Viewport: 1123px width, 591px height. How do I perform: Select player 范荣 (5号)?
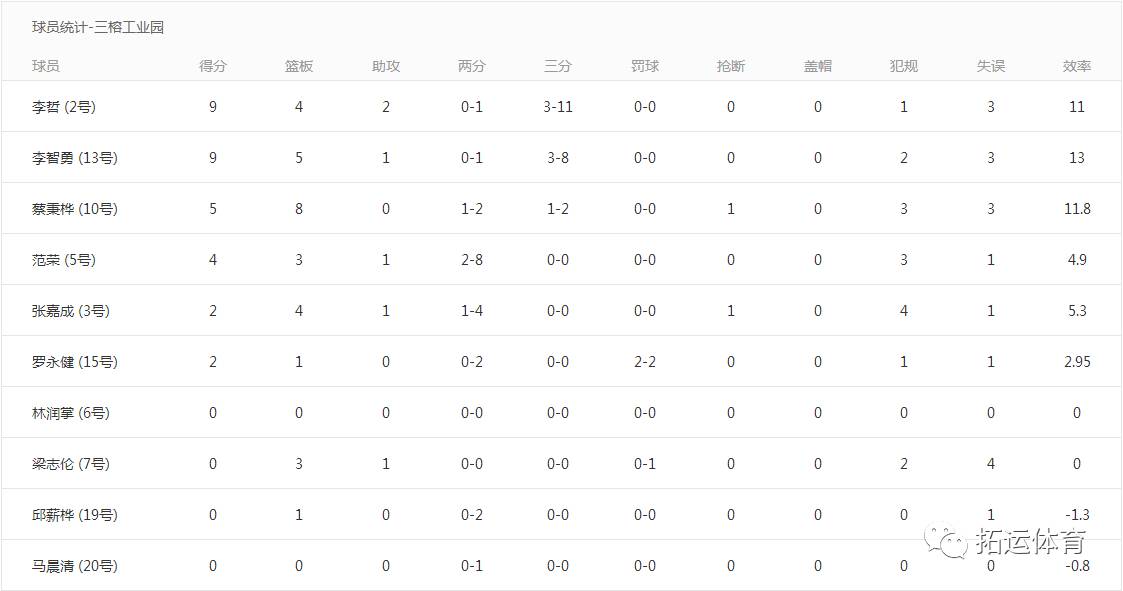64,259
